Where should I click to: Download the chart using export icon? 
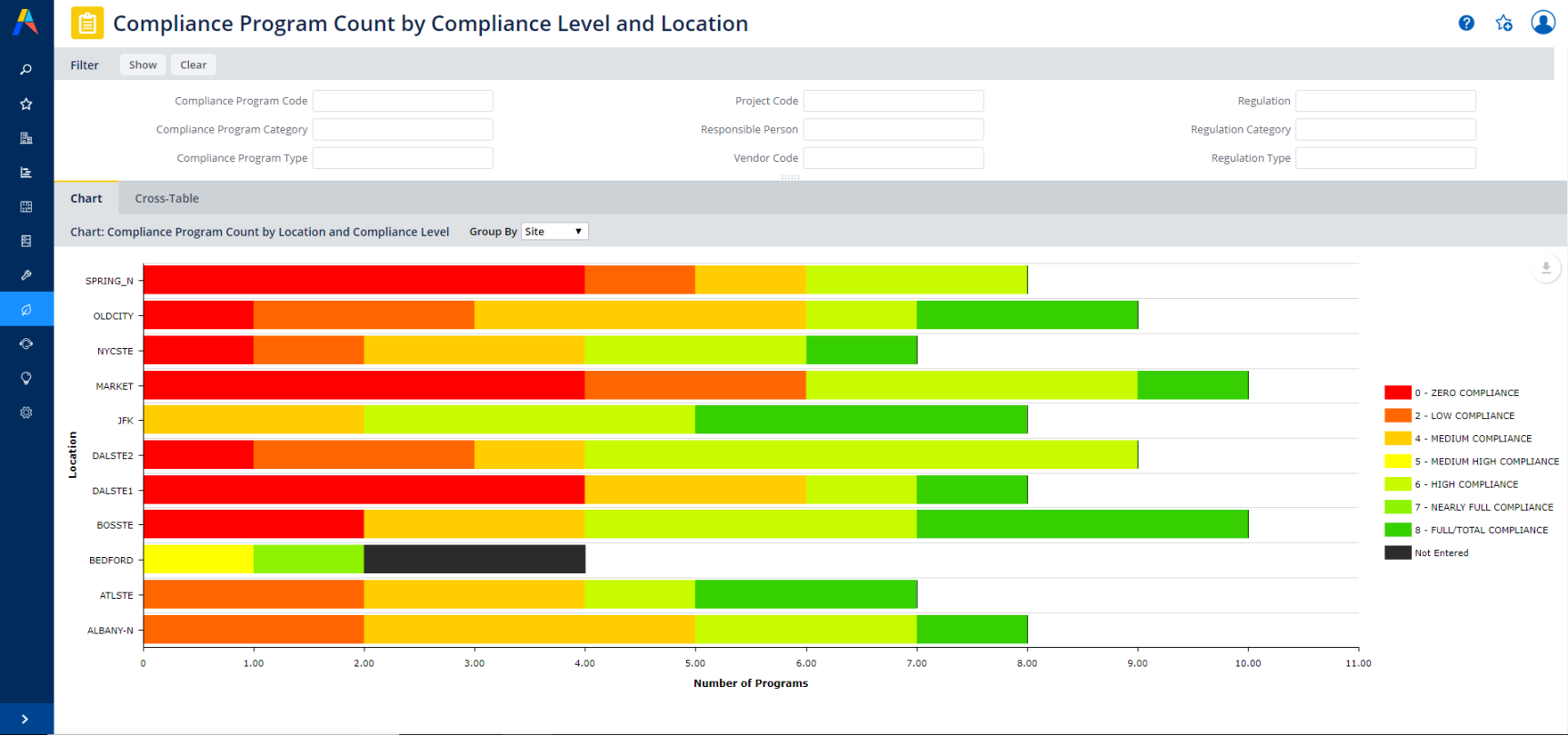pos(1545,268)
